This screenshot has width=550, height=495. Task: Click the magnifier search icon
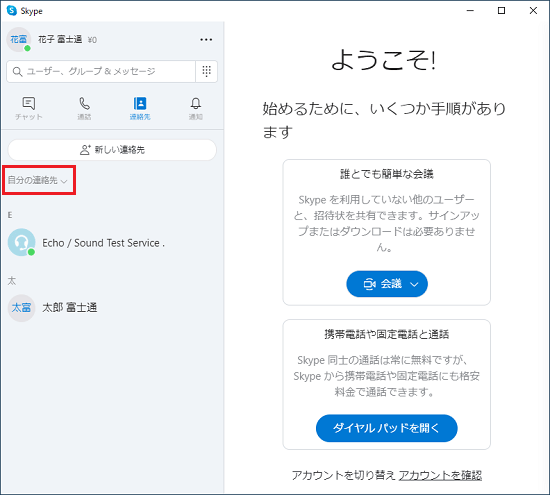[x=17, y=72]
